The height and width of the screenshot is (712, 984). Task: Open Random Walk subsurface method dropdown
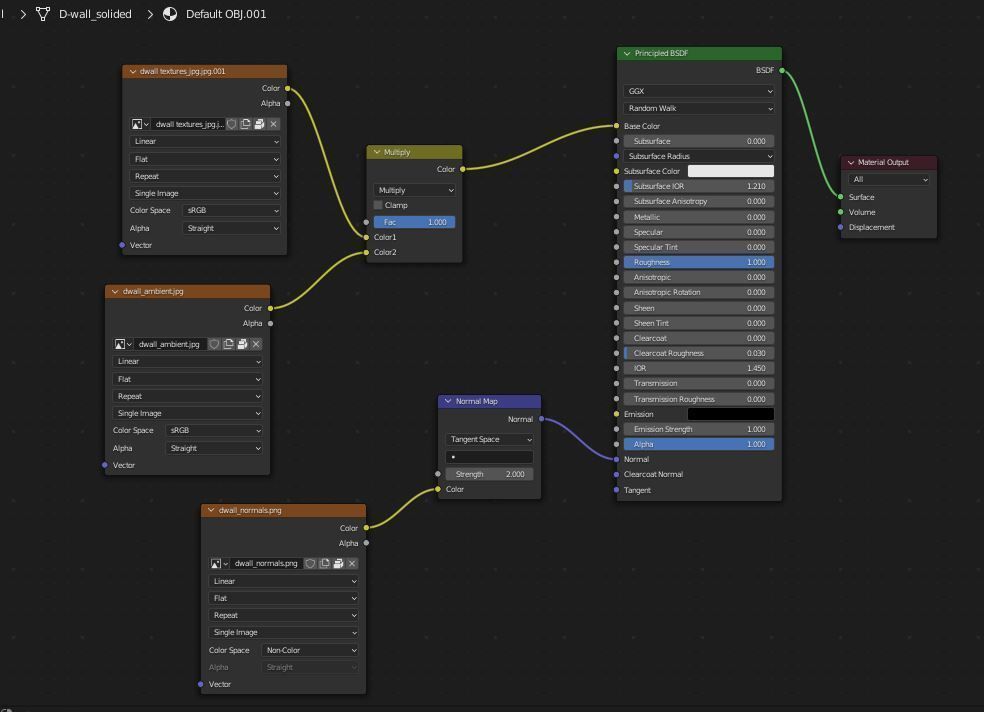tap(699, 109)
